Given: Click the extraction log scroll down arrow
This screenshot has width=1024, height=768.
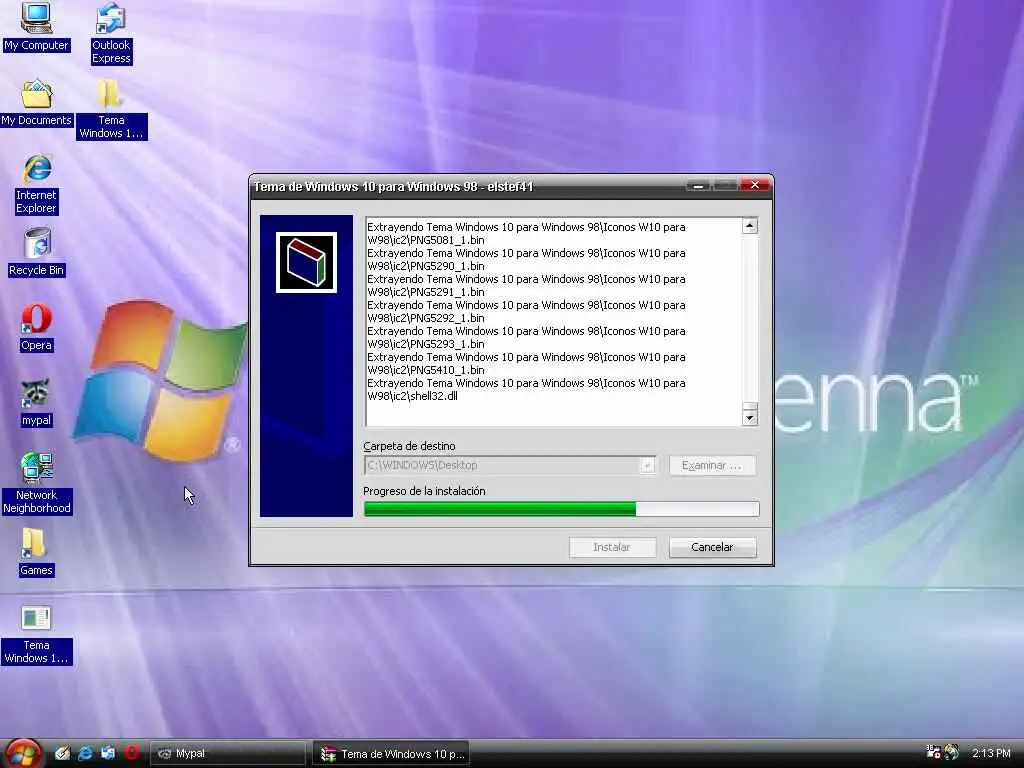Looking at the screenshot, I should pyautogui.click(x=750, y=417).
